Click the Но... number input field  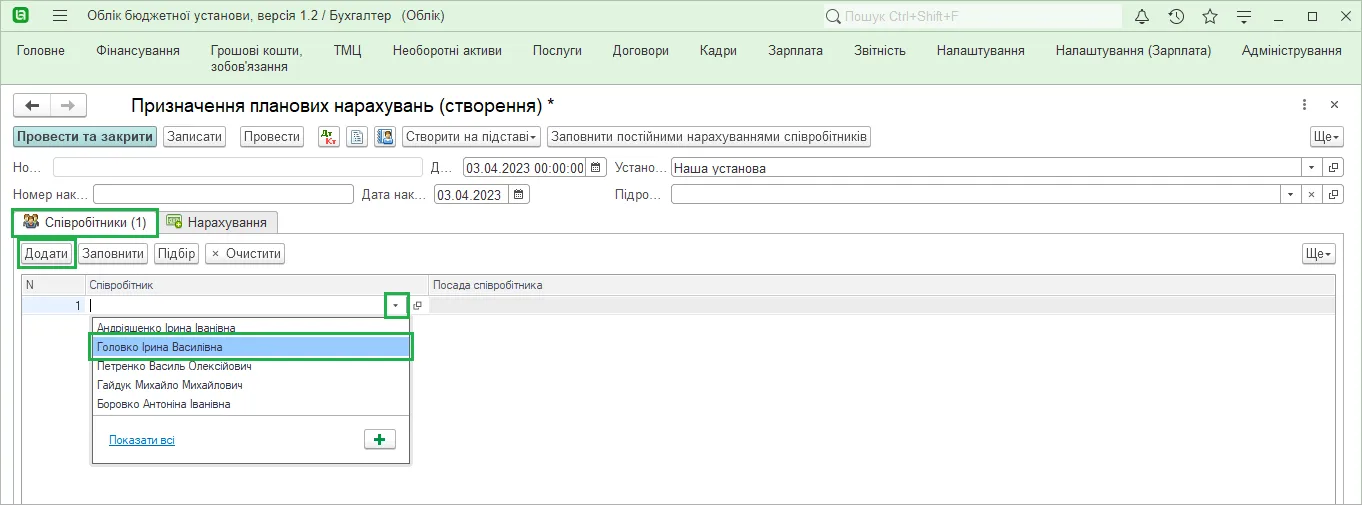click(239, 168)
